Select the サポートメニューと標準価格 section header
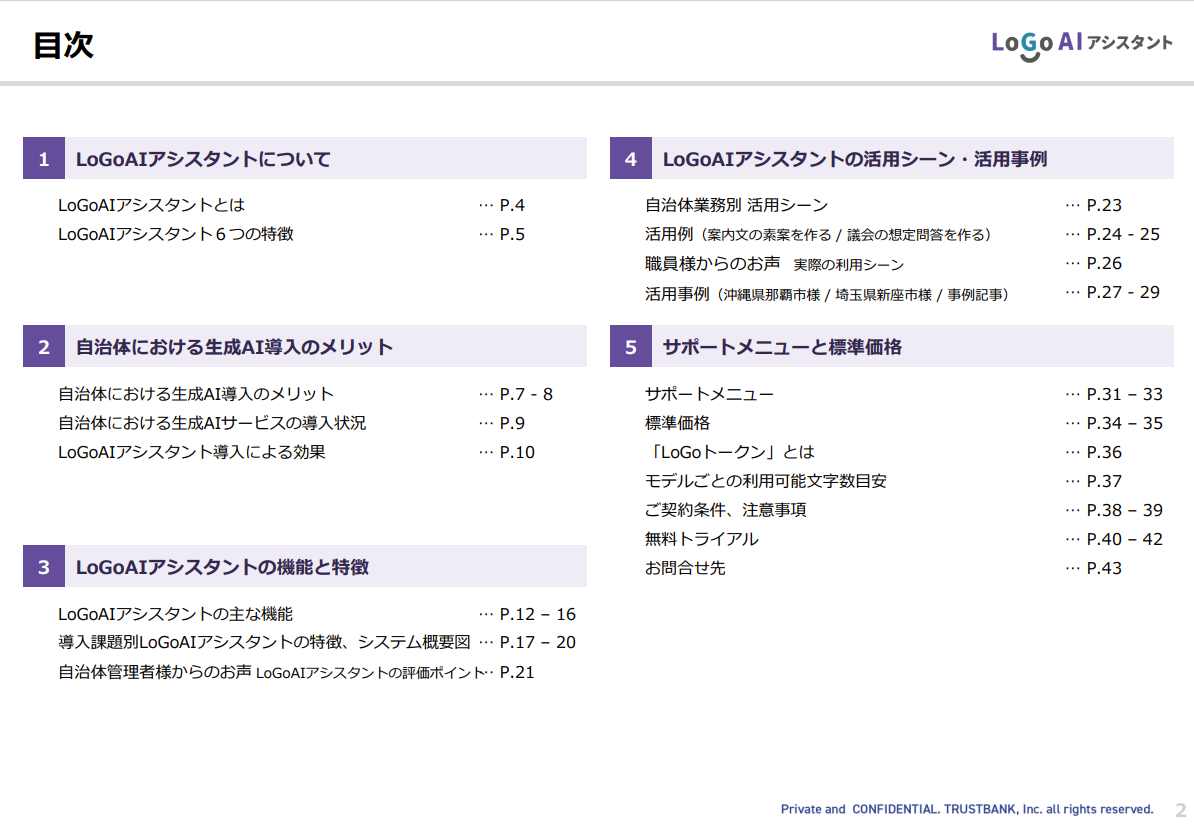The image size is (1194, 828). point(782,347)
